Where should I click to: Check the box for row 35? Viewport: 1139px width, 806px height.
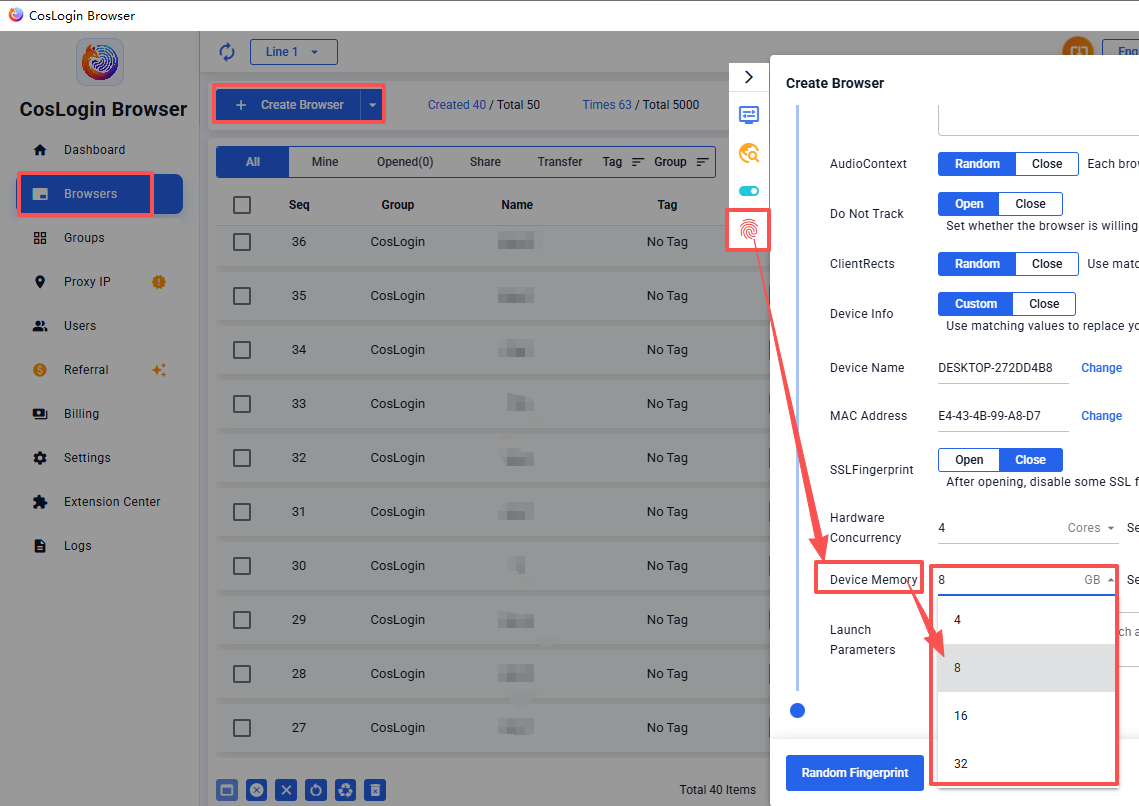pos(242,296)
